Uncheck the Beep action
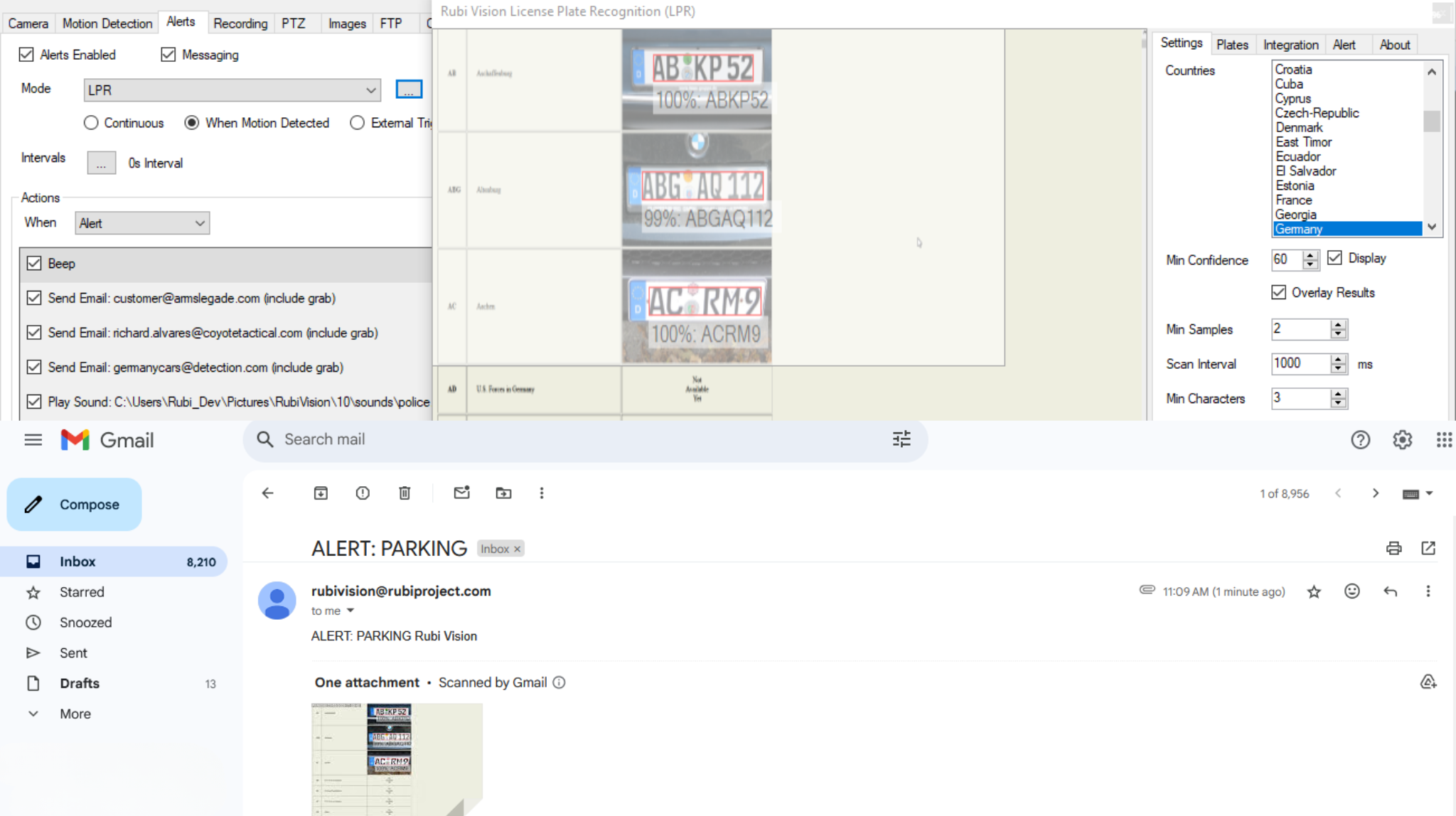Viewport: 1456px width, 816px height. pyautogui.click(x=33, y=264)
